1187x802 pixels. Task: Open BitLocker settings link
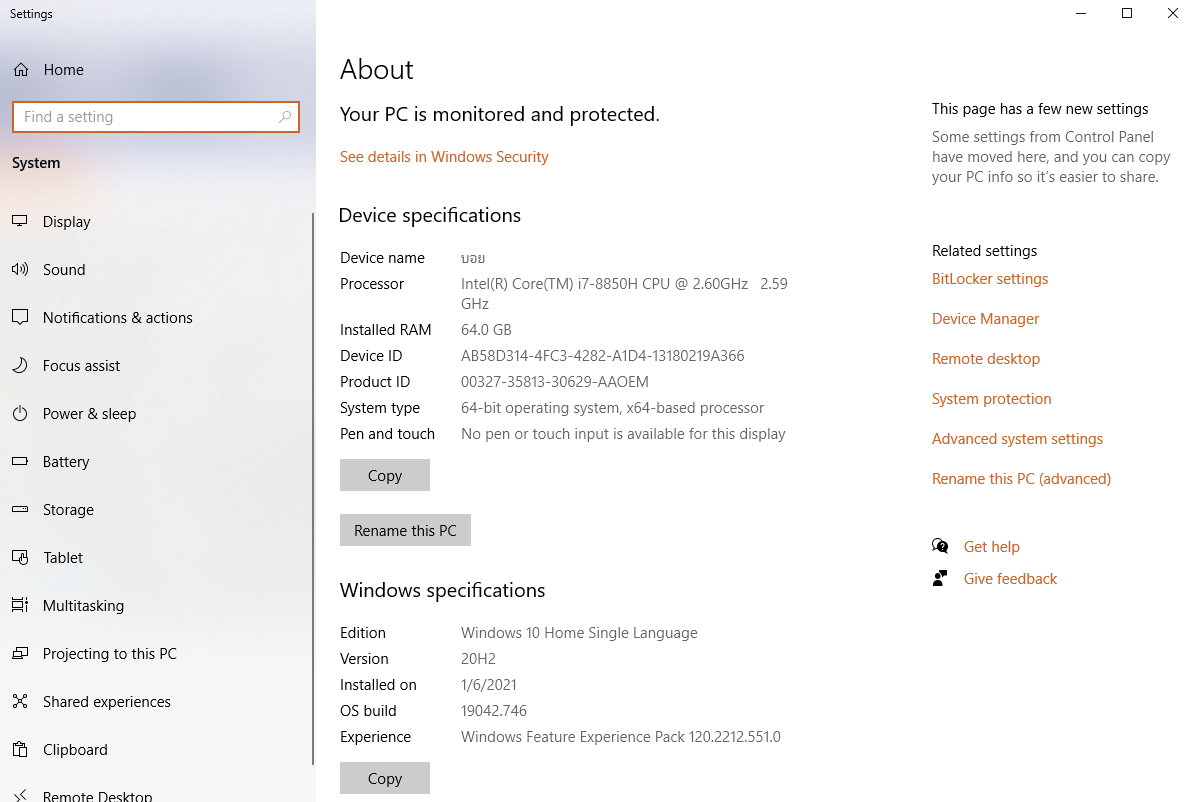tap(990, 279)
